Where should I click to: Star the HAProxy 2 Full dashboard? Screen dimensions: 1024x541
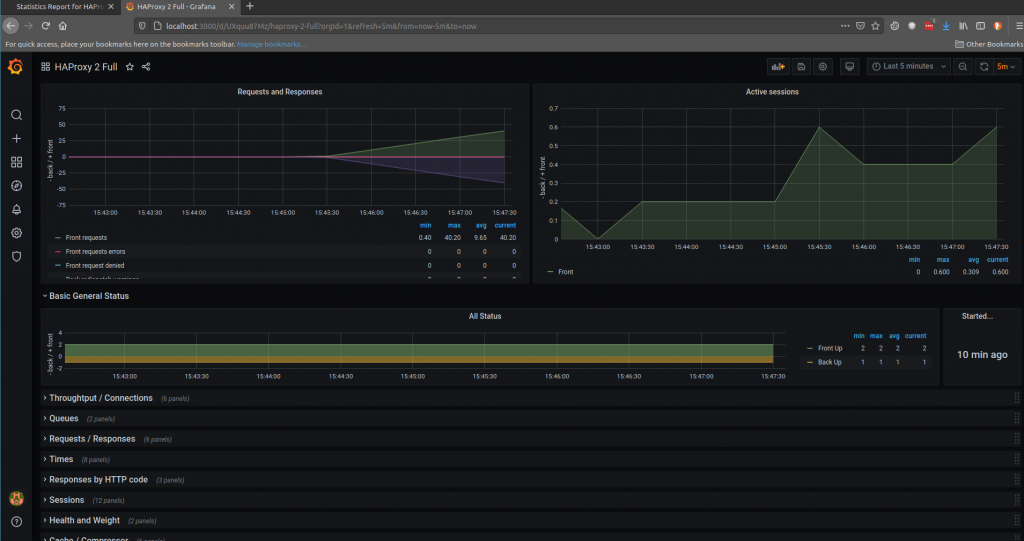[x=129, y=67]
